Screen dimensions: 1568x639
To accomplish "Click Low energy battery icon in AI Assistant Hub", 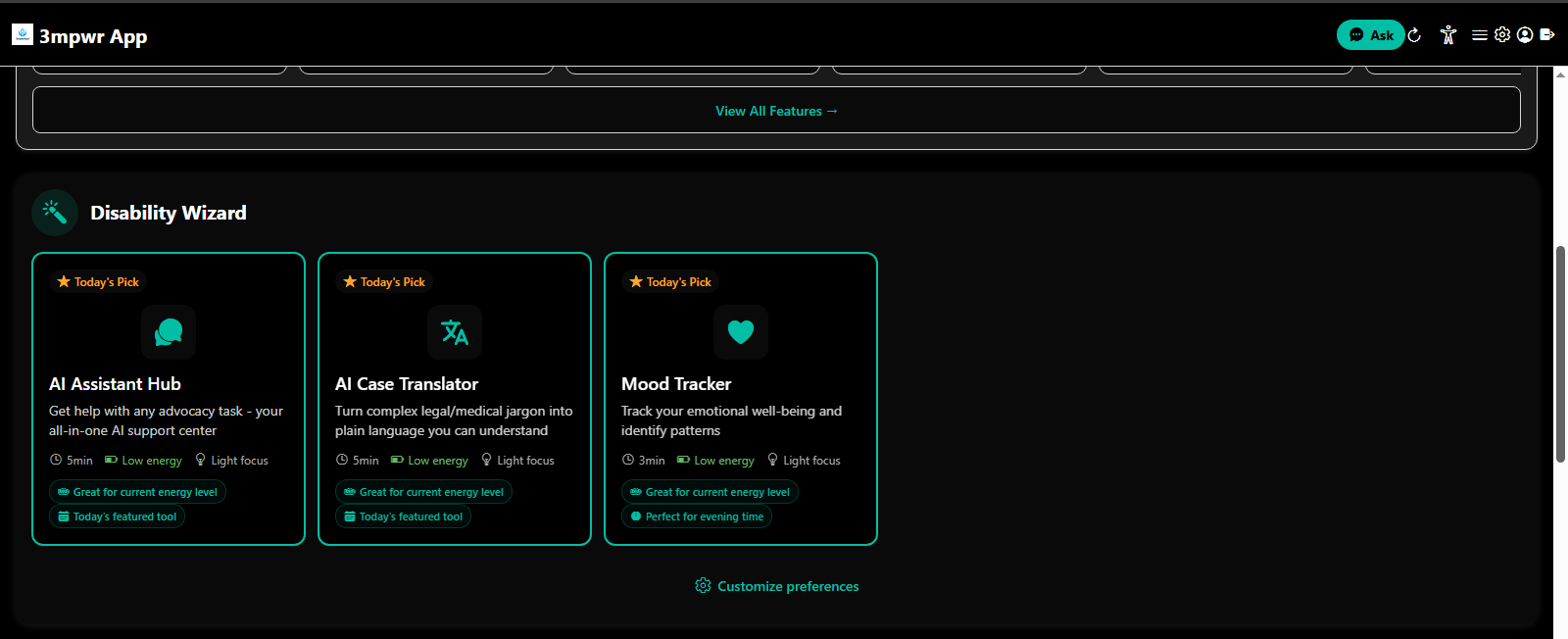I will [111, 460].
